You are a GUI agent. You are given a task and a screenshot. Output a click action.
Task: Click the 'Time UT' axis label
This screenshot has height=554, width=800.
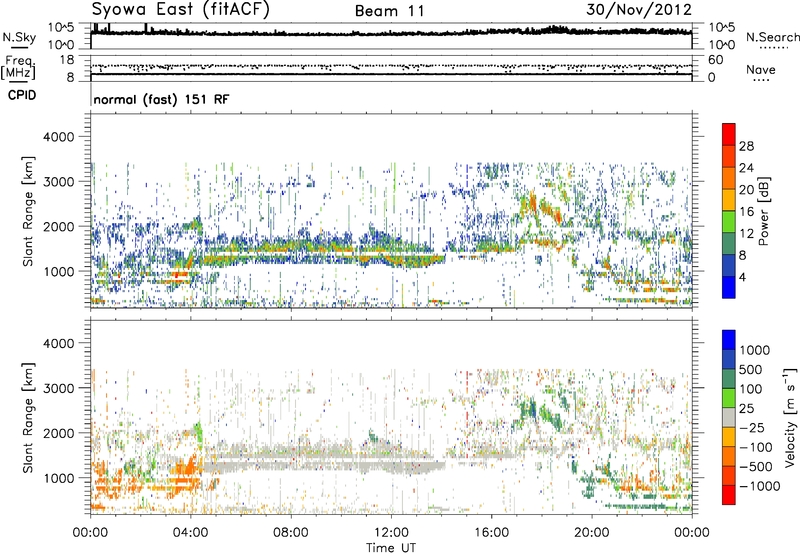tap(391, 548)
